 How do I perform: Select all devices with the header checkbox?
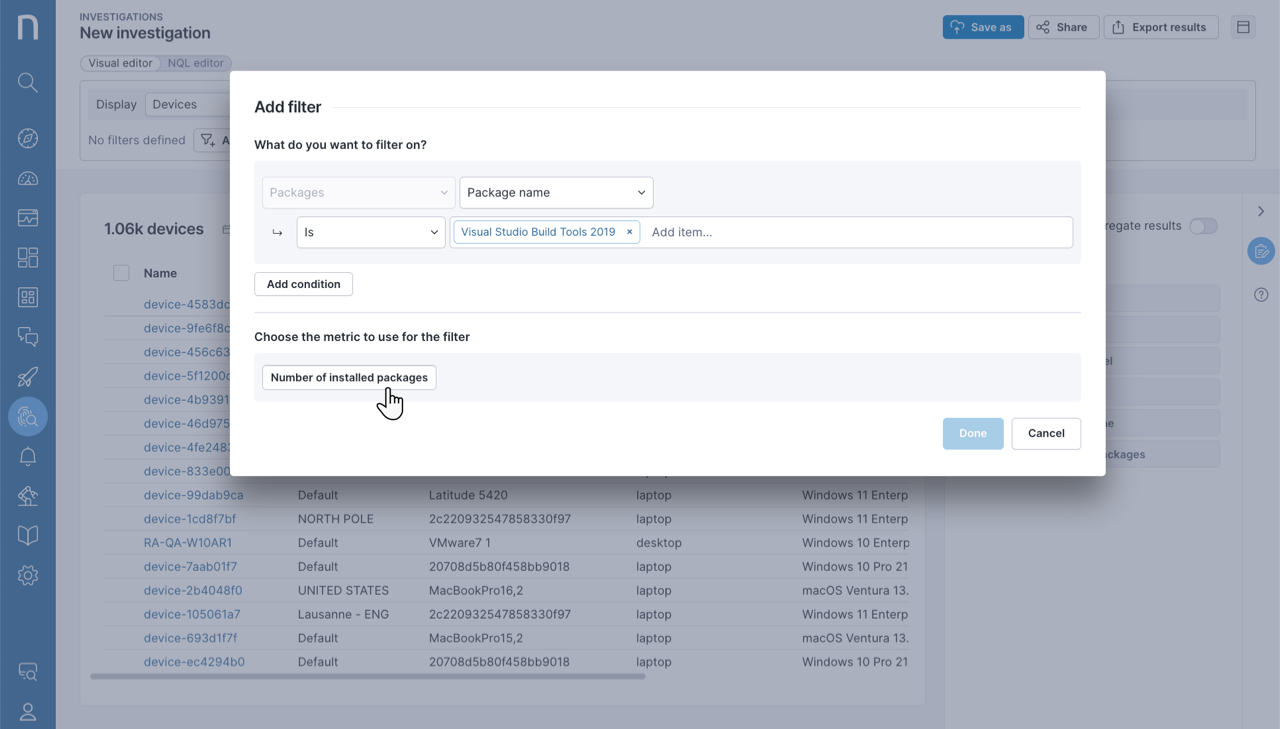coord(120,272)
